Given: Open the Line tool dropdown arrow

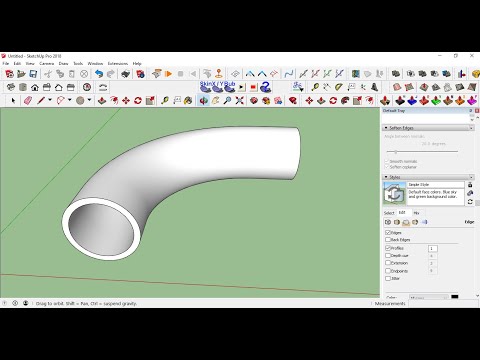Looking at the screenshot, I should click(50, 100).
